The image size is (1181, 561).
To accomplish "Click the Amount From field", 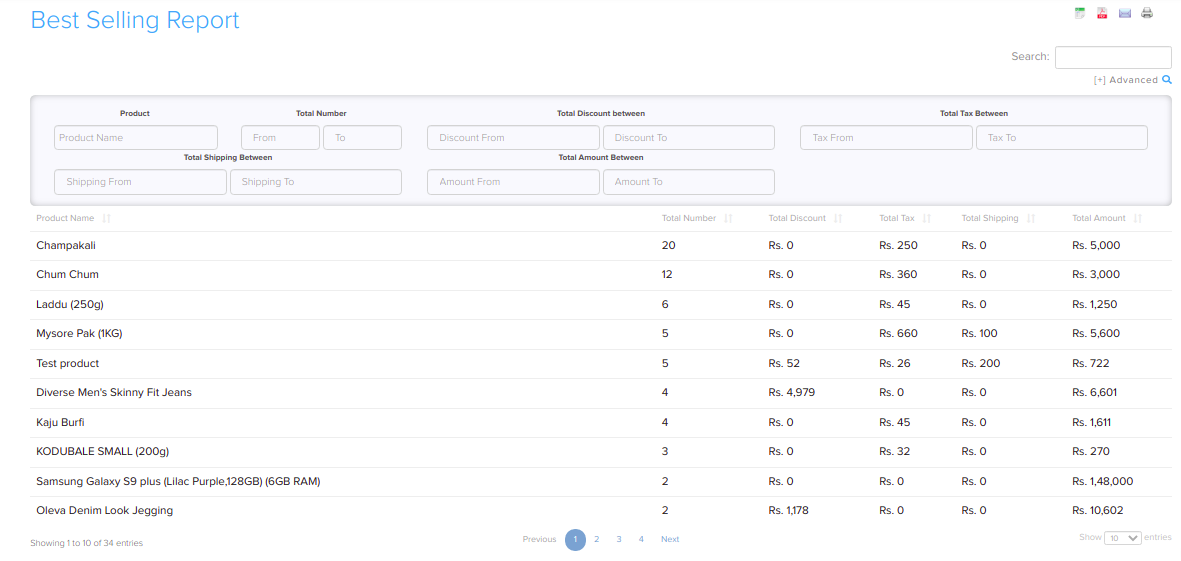I will click(x=514, y=182).
